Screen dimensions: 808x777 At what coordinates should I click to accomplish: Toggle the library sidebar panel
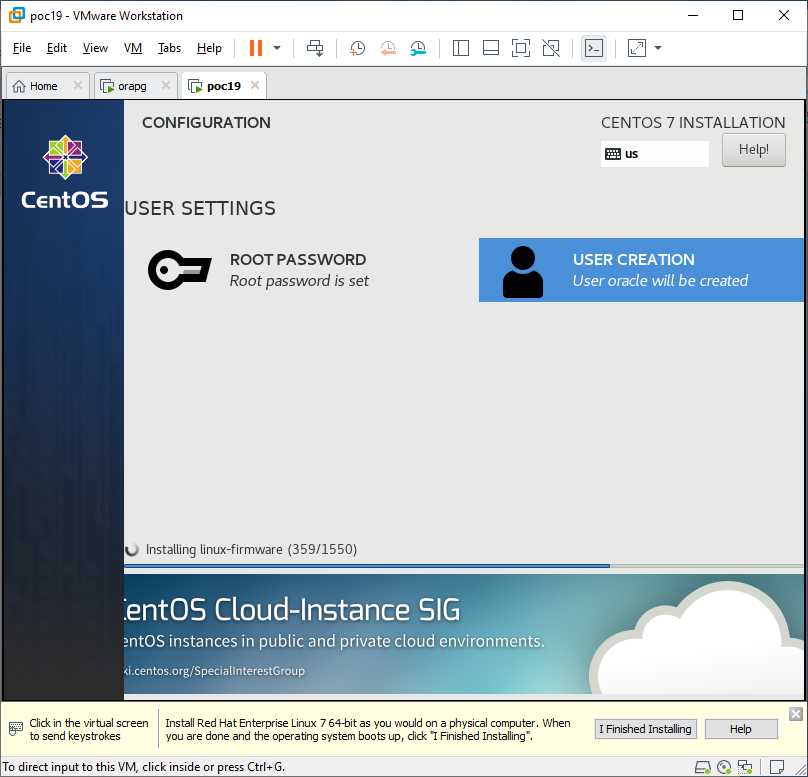(x=460, y=48)
